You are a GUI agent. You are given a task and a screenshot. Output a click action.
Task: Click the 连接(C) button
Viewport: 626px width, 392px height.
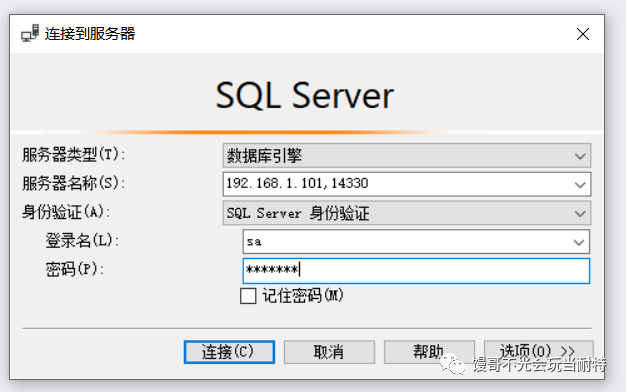229,352
